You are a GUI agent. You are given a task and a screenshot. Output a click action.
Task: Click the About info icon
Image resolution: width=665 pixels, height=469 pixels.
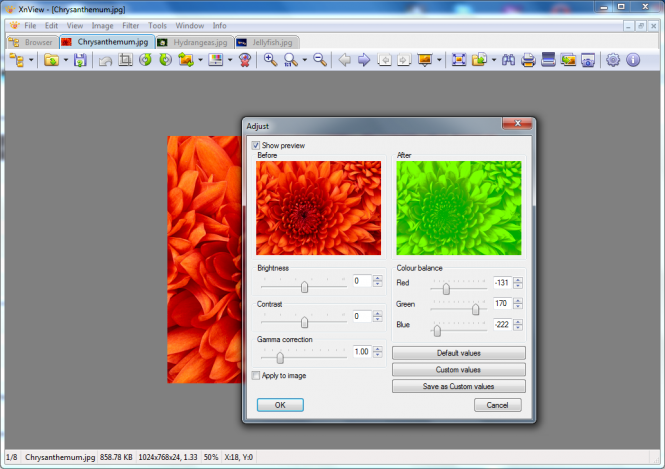pyautogui.click(x=633, y=60)
